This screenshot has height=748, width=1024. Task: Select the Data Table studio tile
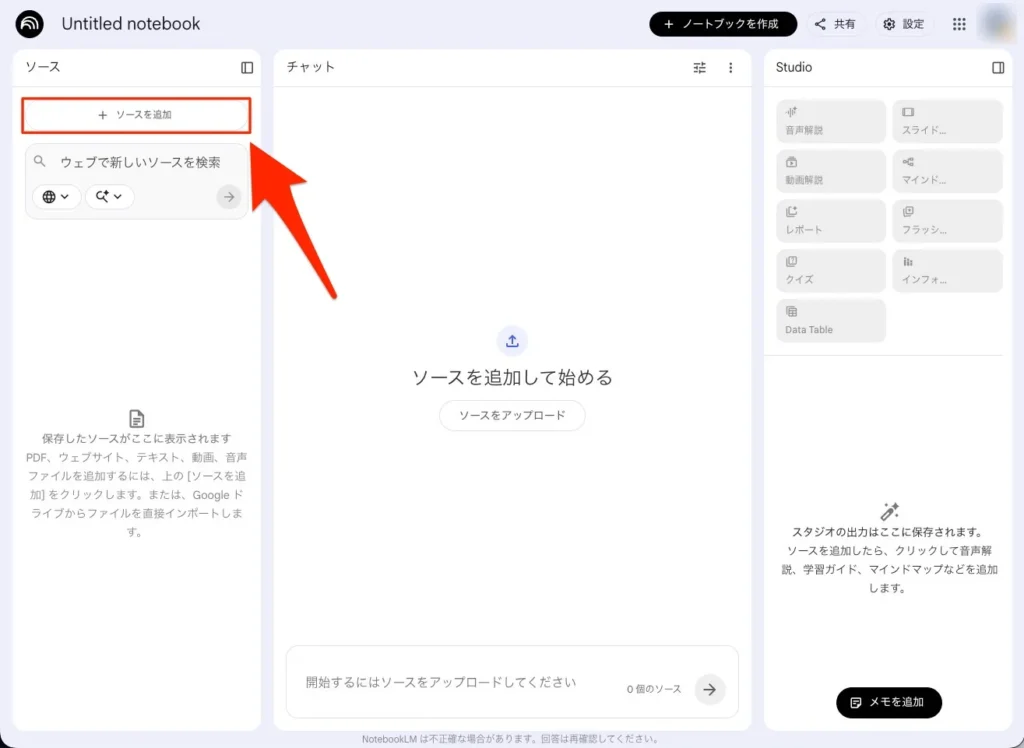(831, 320)
